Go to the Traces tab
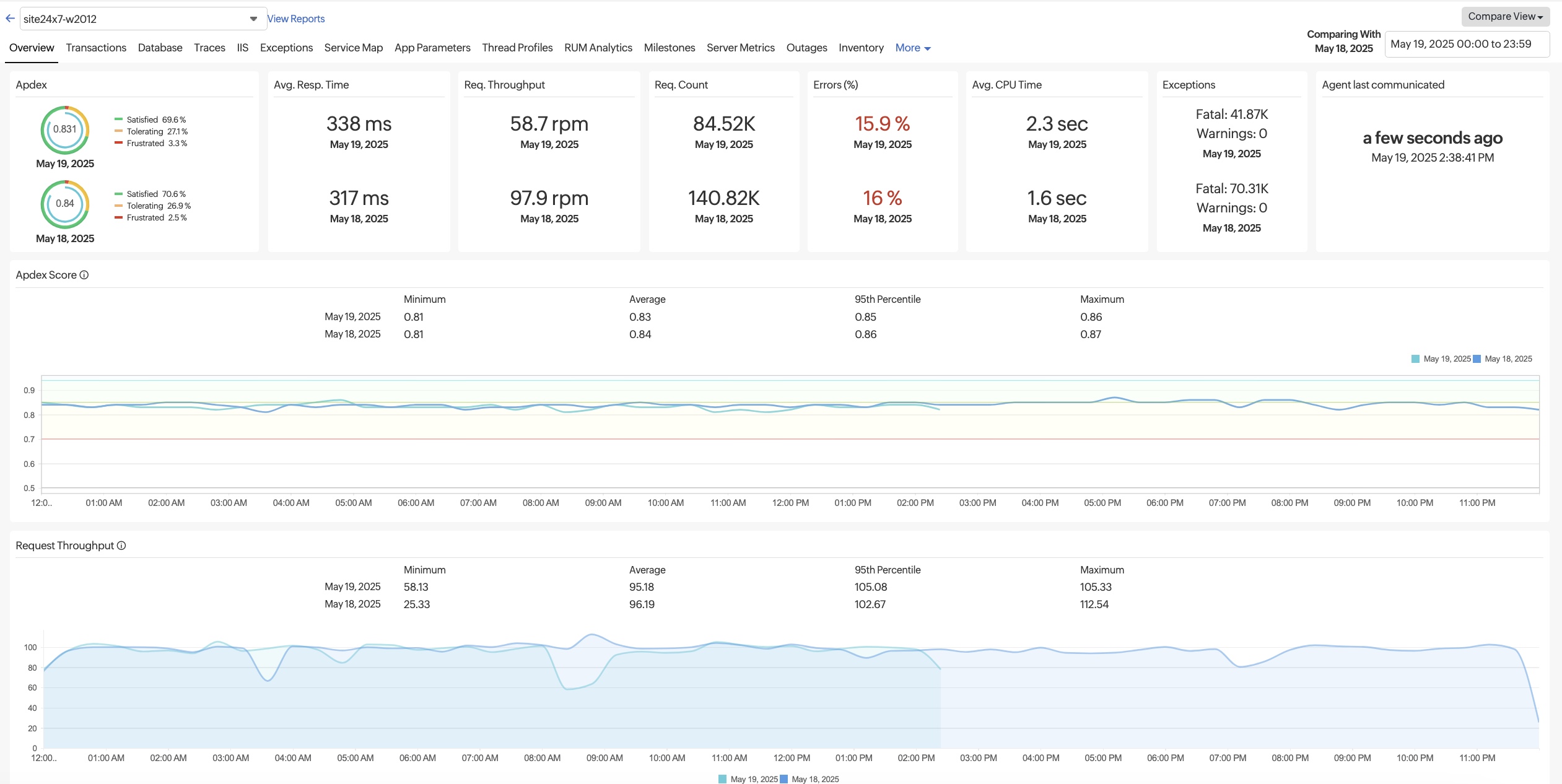The image size is (1562, 784). click(x=209, y=48)
